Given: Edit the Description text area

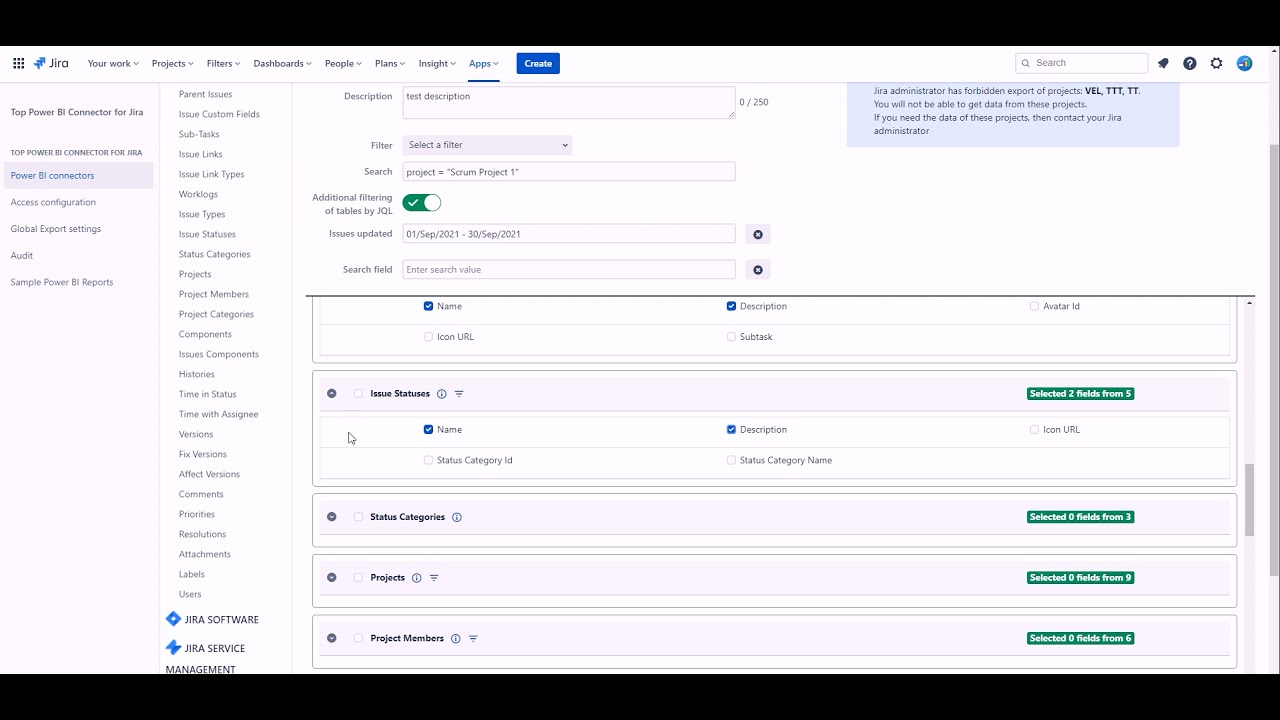Looking at the screenshot, I should pos(569,102).
